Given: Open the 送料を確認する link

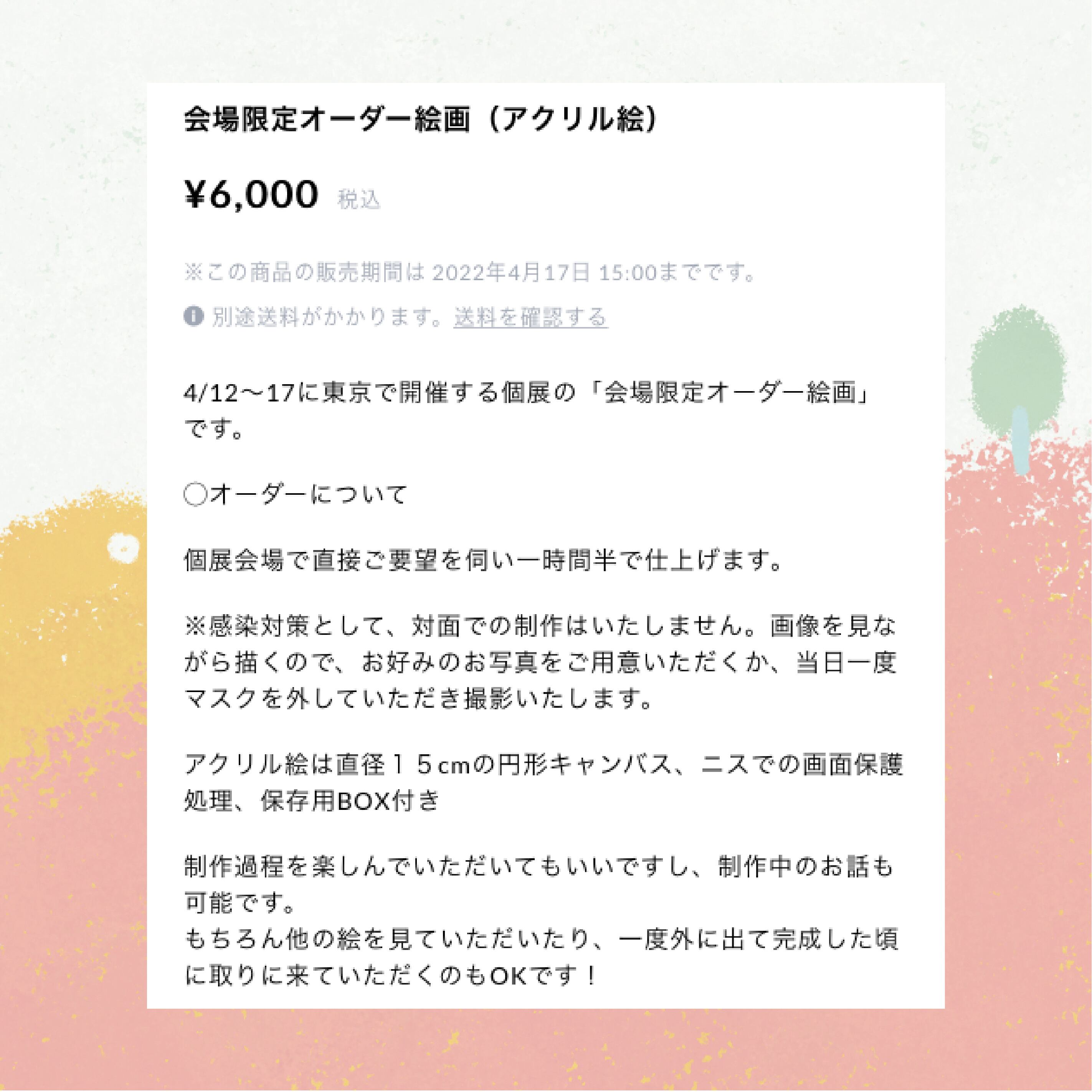Looking at the screenshot, I should tap(530, 317).
